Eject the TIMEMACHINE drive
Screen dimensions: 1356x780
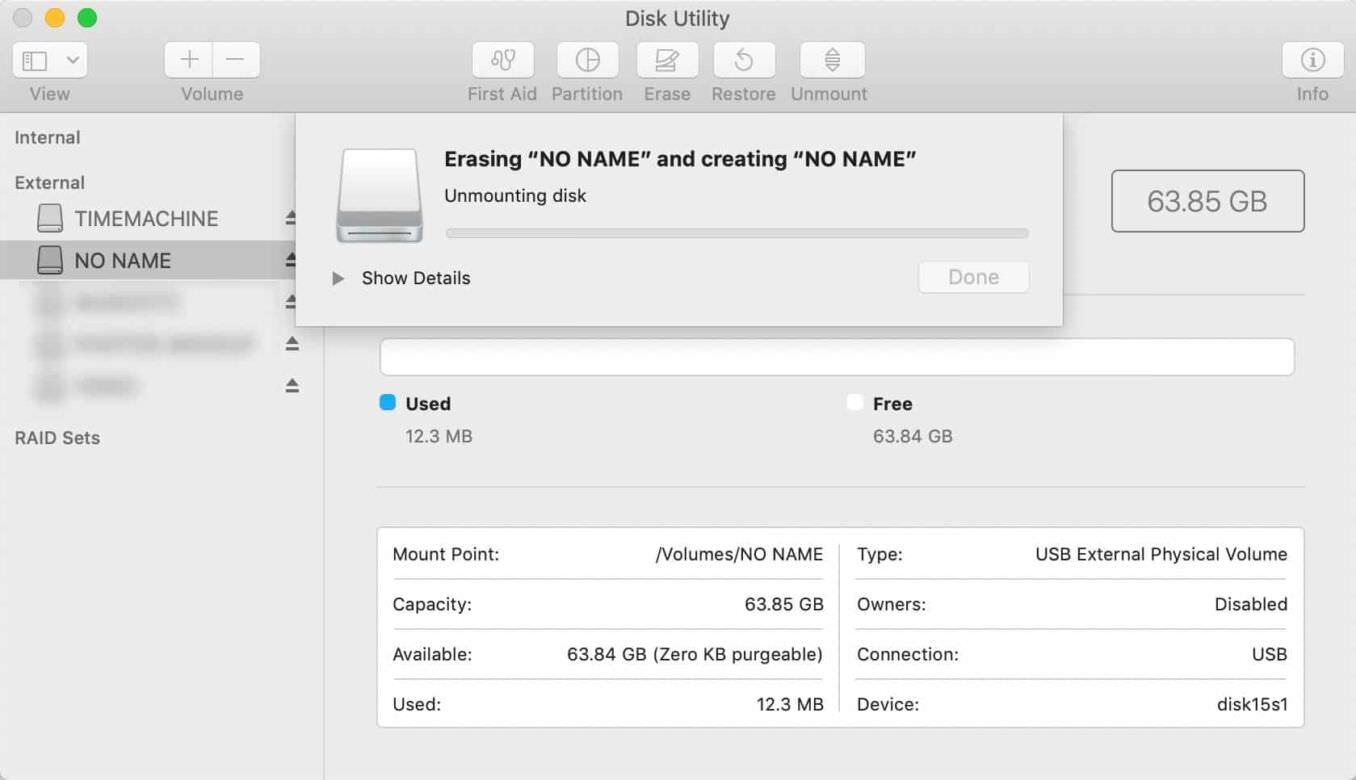[291, 218]
